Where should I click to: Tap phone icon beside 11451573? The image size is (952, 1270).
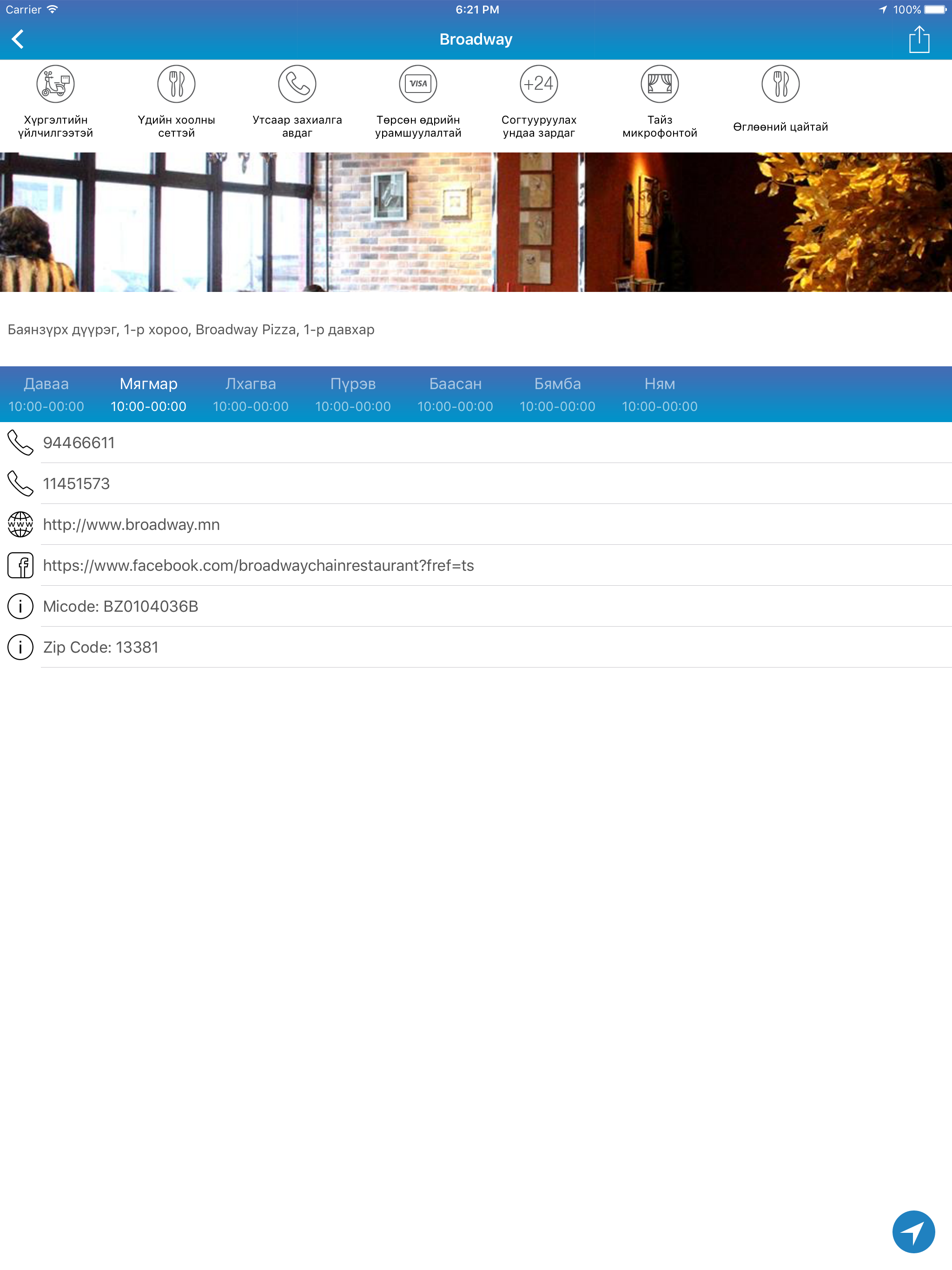(x=20, y=483)
